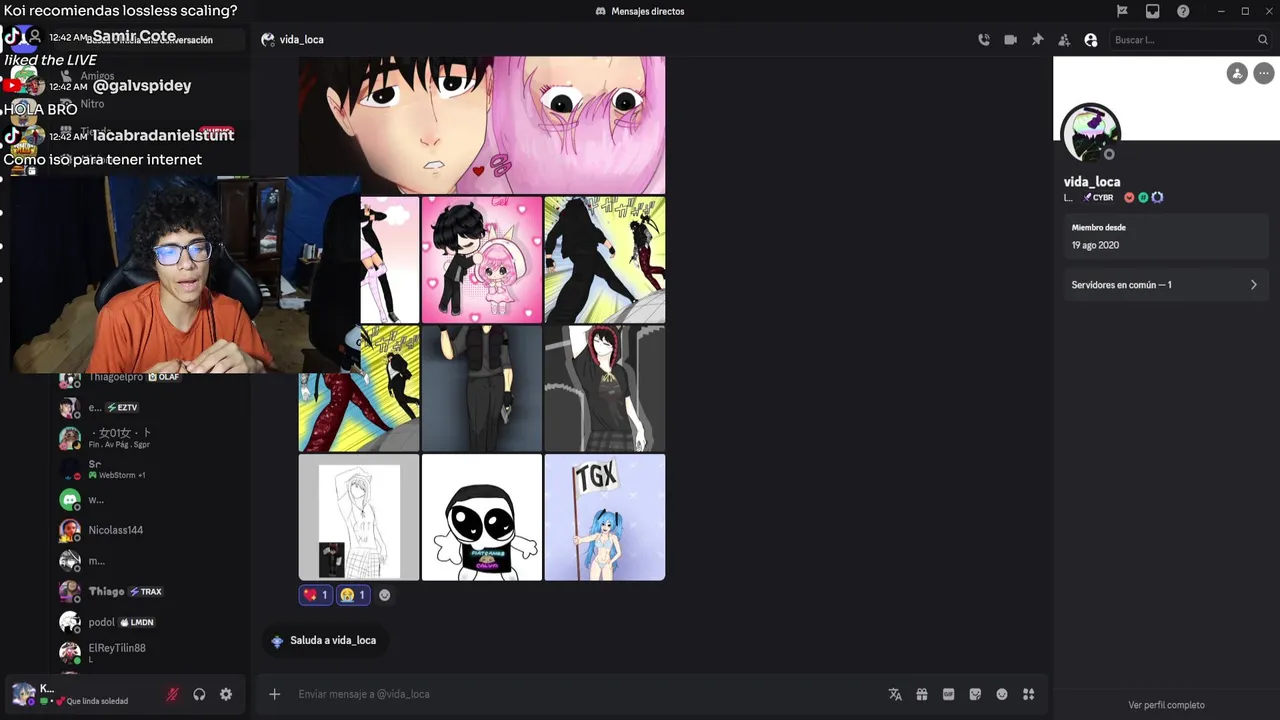
Task: Toggle the crying face reaction
Action: pyautogui.click(x=353, y=595)
